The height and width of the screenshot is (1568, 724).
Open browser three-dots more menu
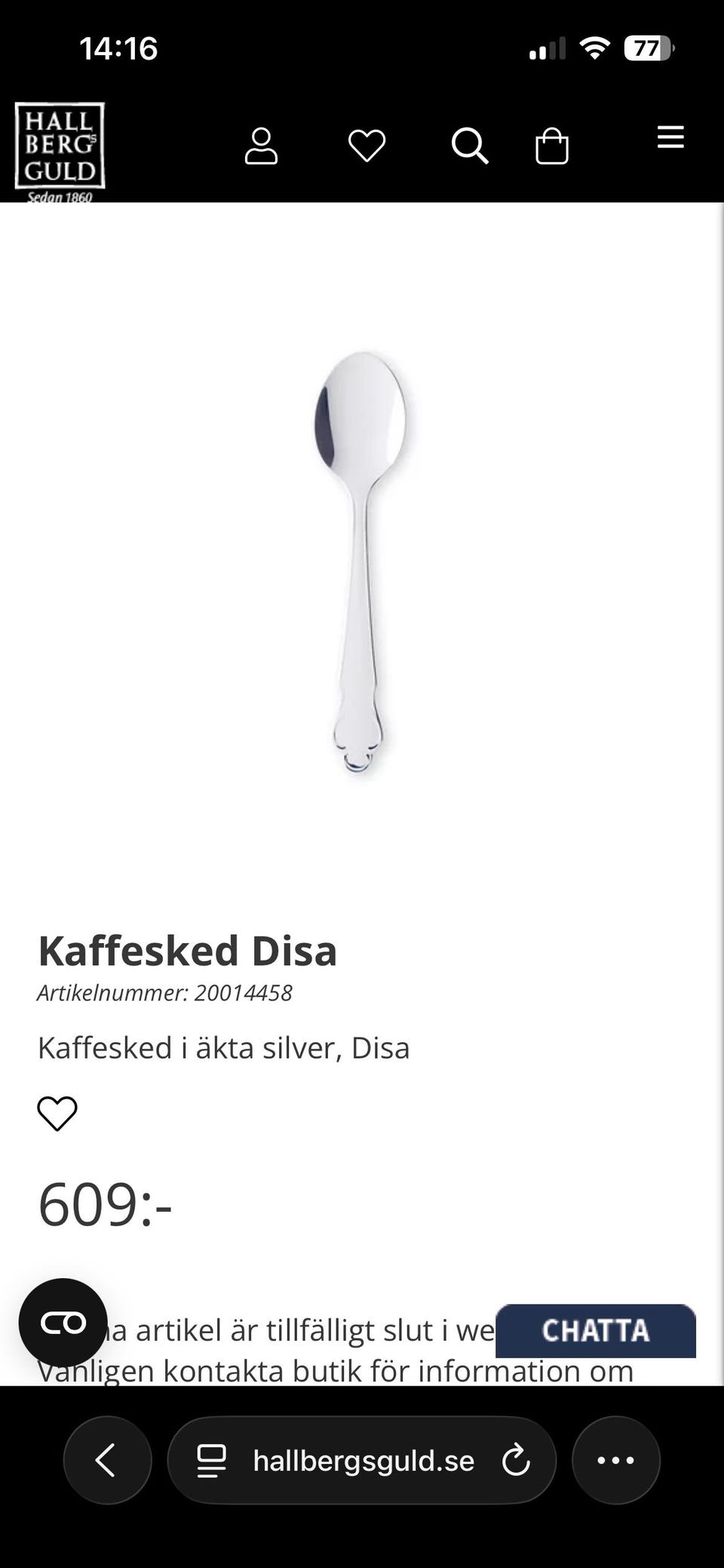[x=615, y=1460]
